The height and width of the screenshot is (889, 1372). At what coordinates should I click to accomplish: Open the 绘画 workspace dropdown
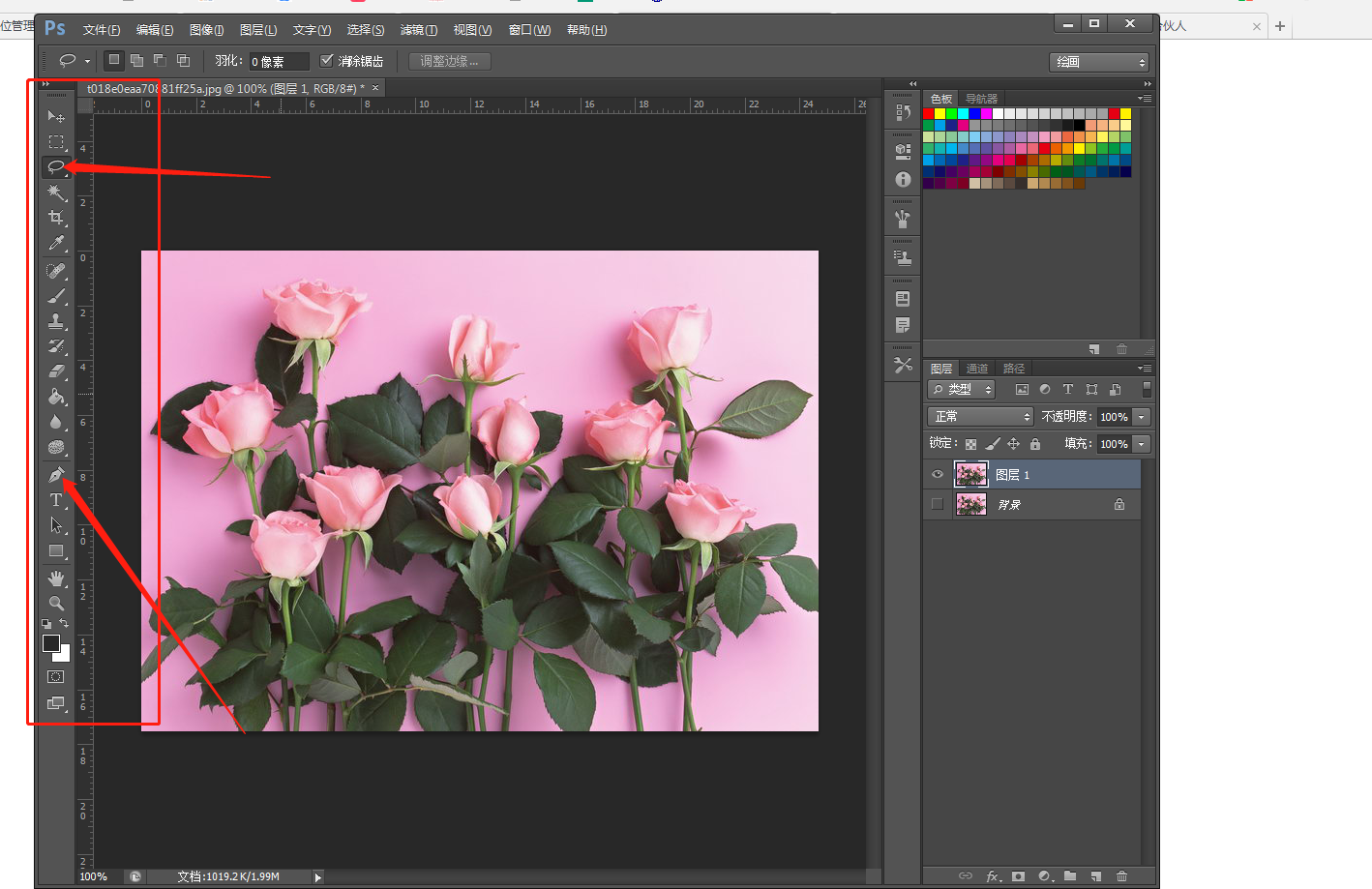click(1098, 62)
